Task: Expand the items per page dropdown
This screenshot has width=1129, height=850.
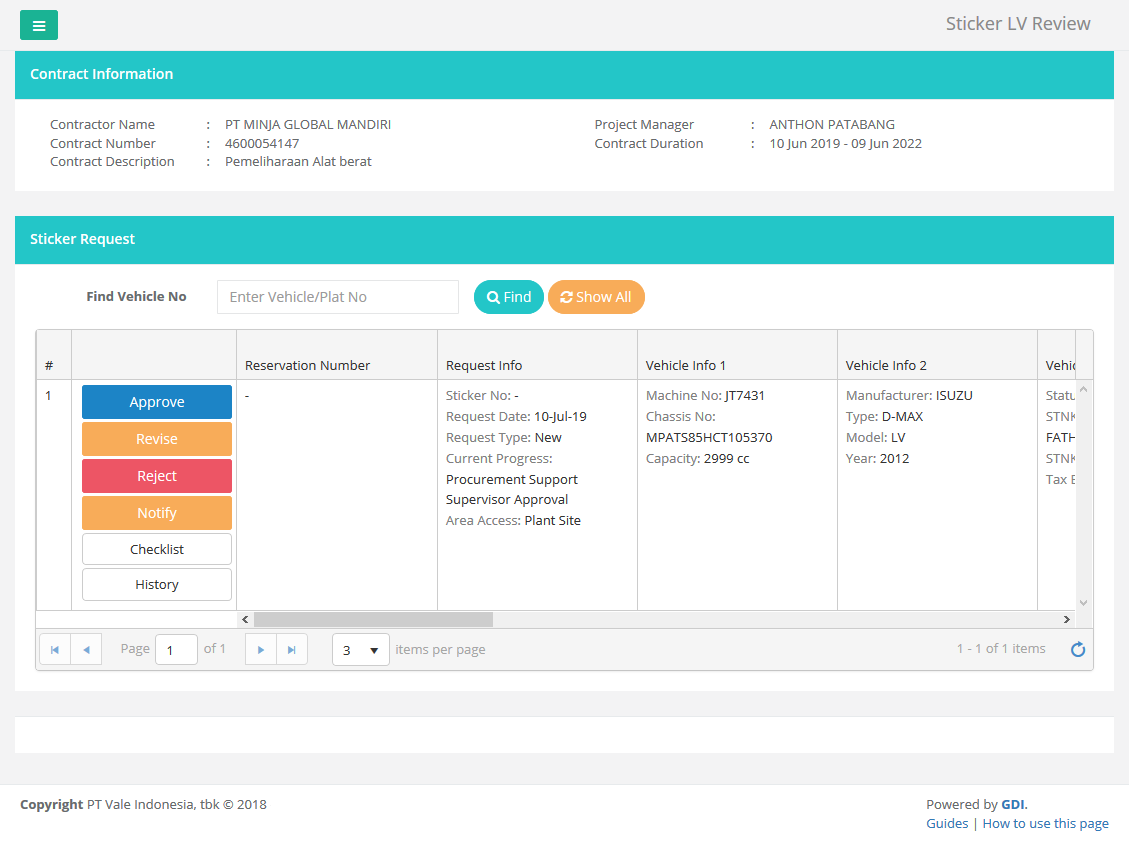Action: click(x=361, y=650)
